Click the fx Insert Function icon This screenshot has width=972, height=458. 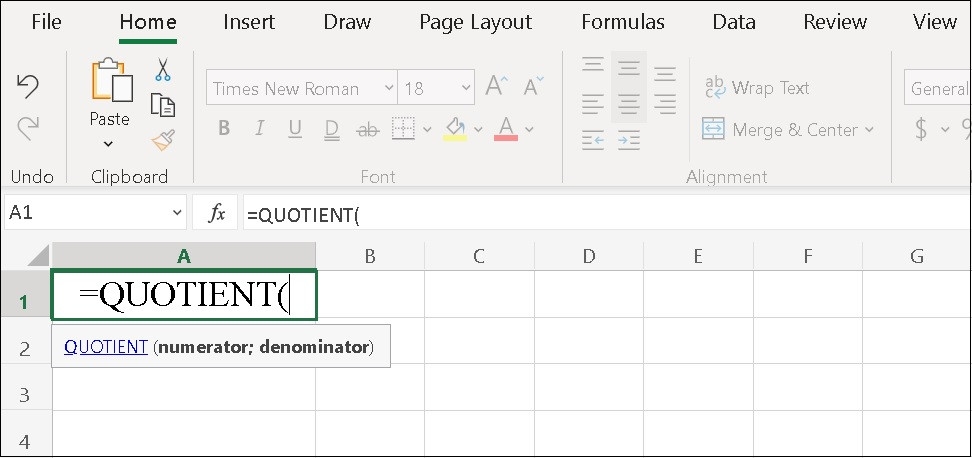pos(216,214)
